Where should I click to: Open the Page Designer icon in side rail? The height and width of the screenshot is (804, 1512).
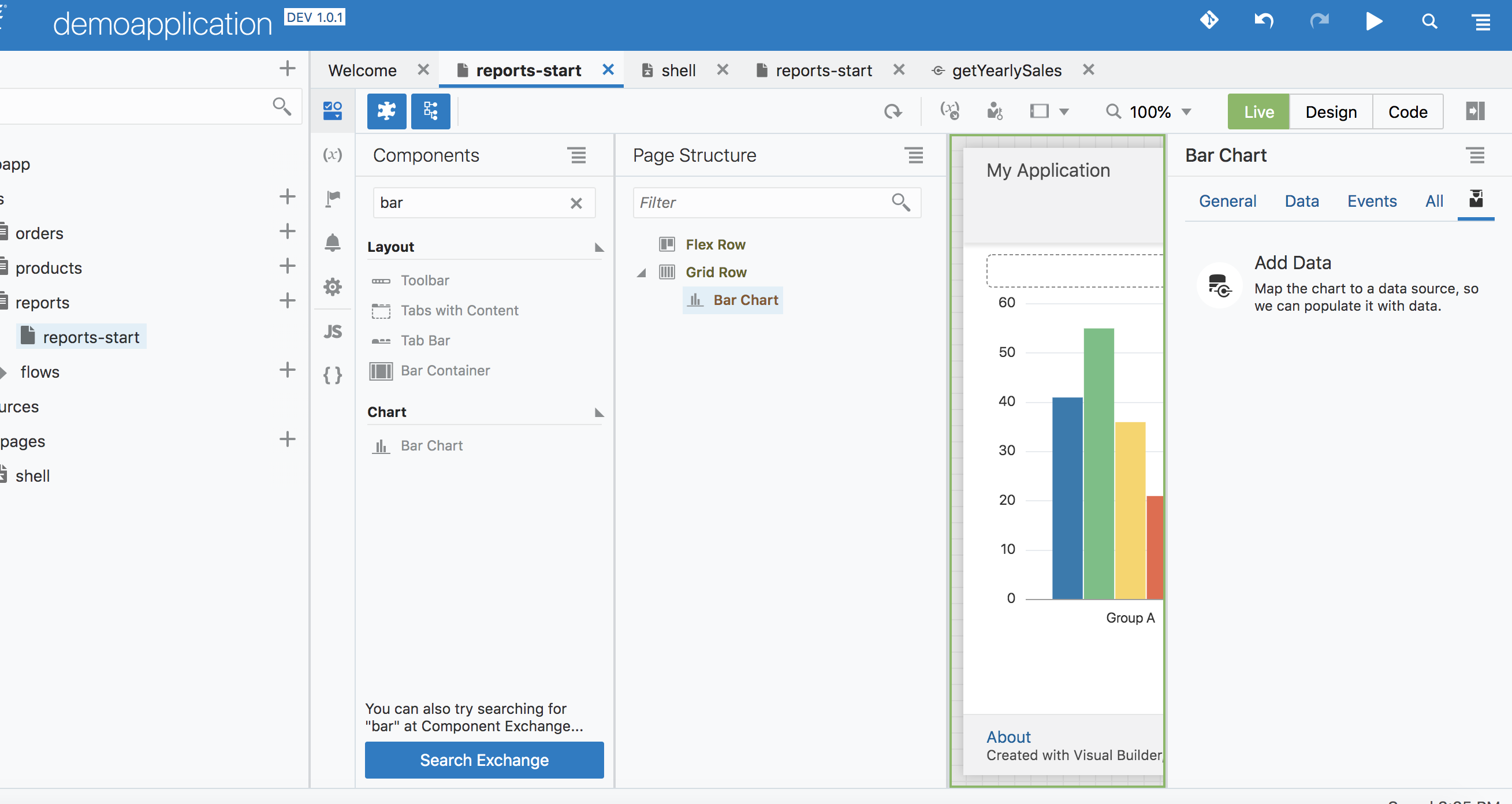click(332, 110)
